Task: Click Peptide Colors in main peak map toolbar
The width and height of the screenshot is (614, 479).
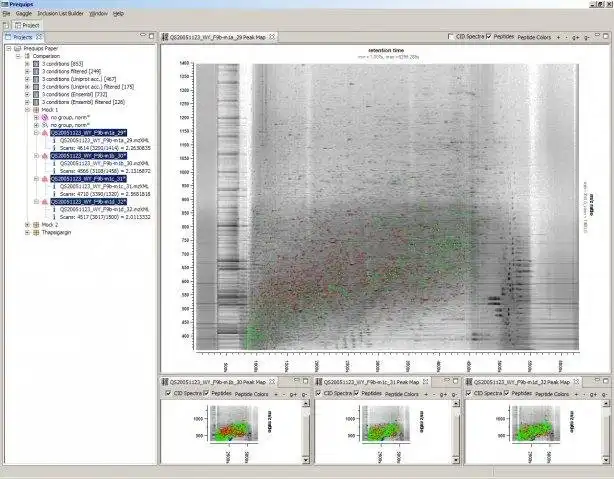Action: (x=534, y=37)
